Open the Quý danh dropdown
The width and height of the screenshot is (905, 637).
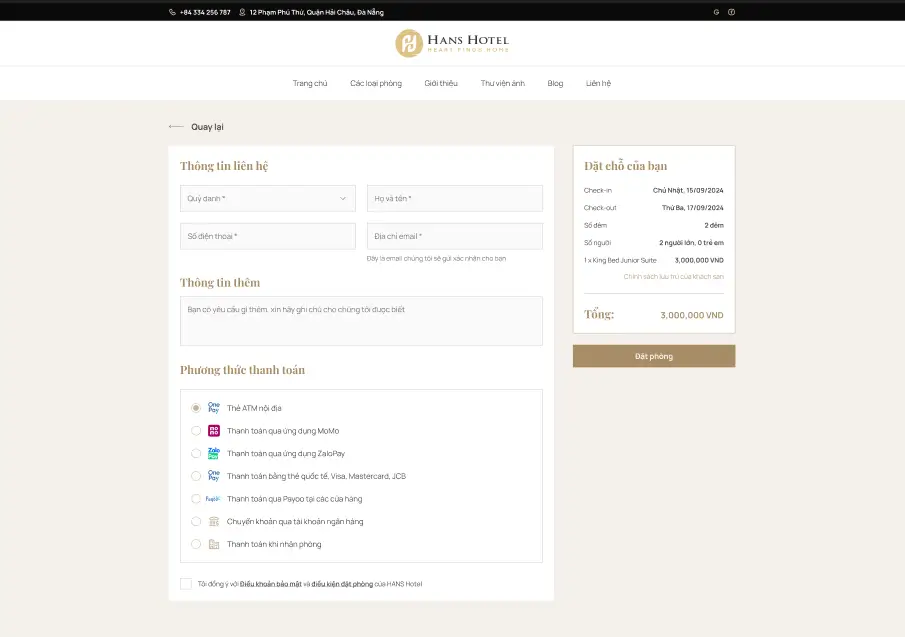pos(267,198)
